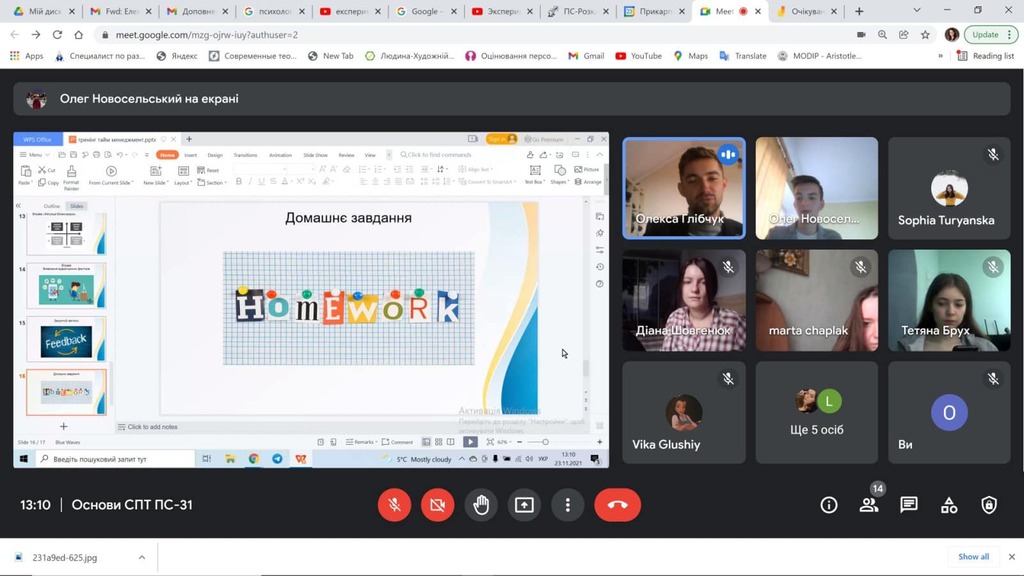Raise hand in the meeting
Image resolution: width=1024 pixels, height=576 pixels.
[481, 505]
